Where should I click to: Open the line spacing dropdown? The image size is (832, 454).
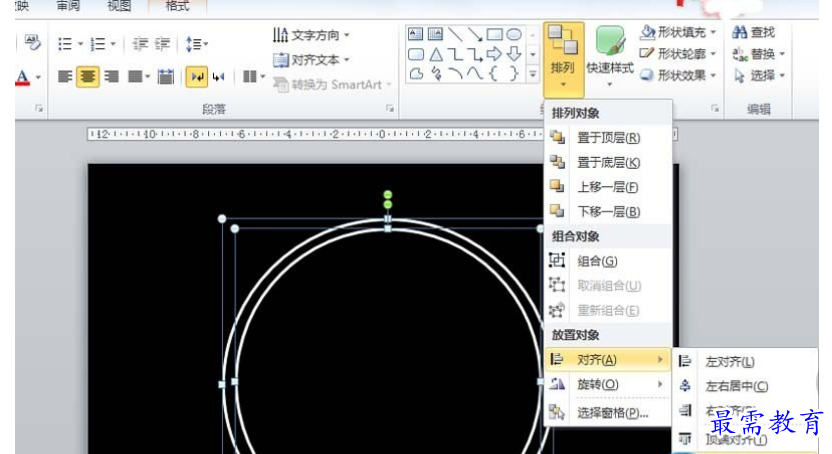click(196, 43)
